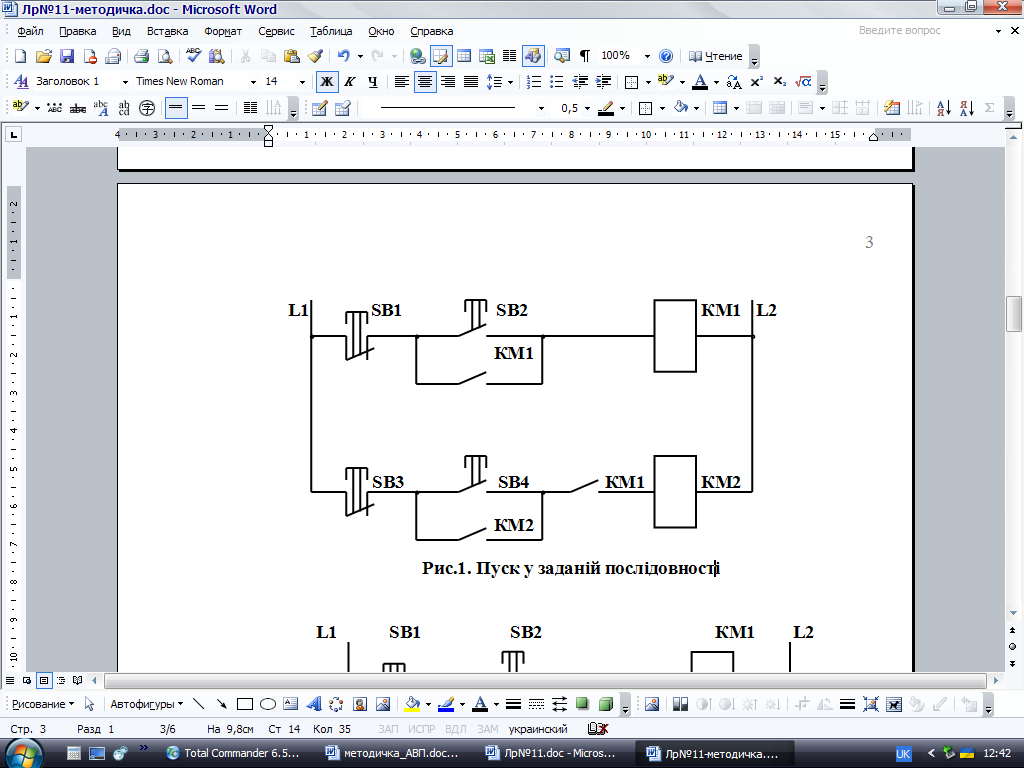This screenshot has width=1024, height=768.
Task: Center the paragraph text
Action: point(425,82)
